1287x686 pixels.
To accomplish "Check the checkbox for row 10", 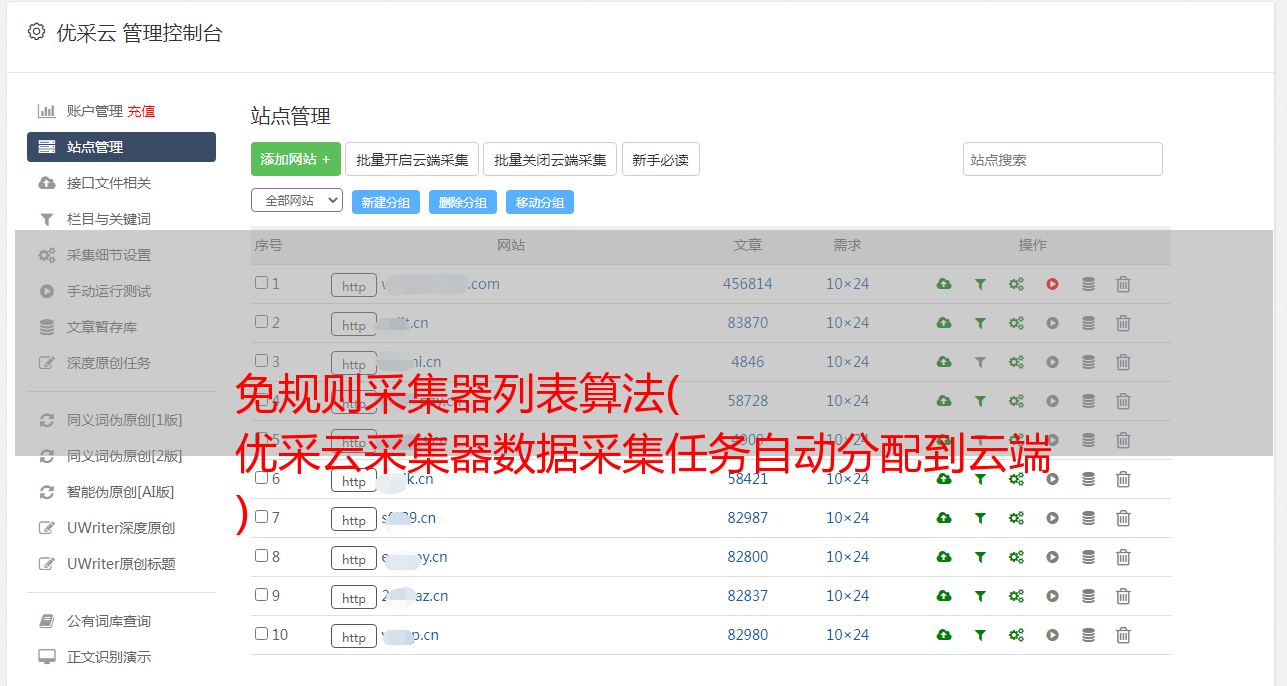I will pos(261,634).
